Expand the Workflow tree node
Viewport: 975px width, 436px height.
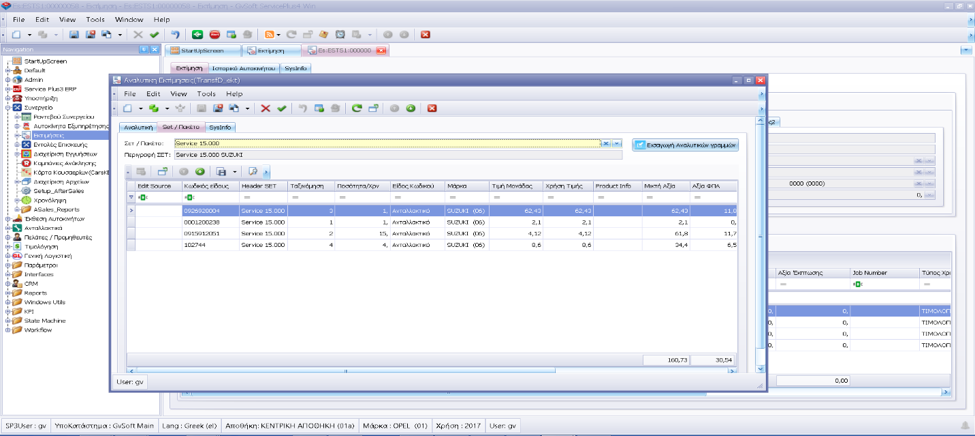point(7,329)
